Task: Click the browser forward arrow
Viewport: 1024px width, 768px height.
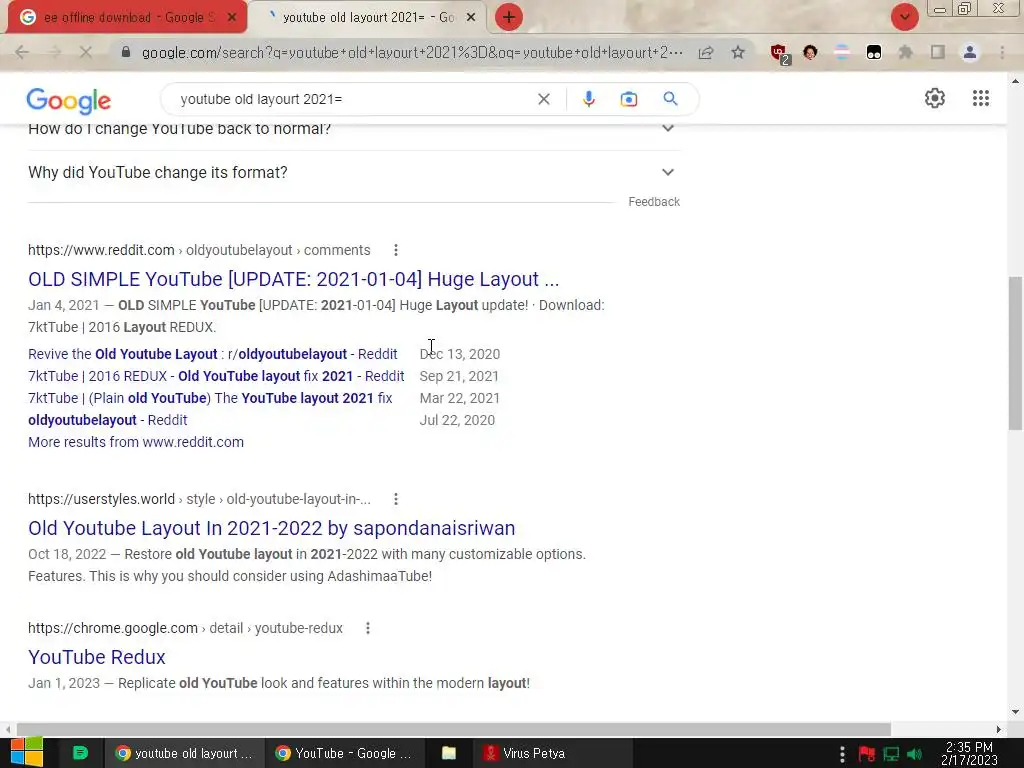Action: 54,52
